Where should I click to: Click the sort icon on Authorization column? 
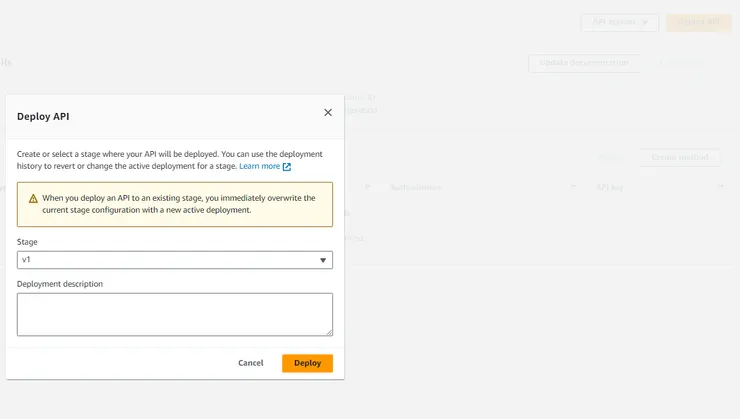coord(574,187)
